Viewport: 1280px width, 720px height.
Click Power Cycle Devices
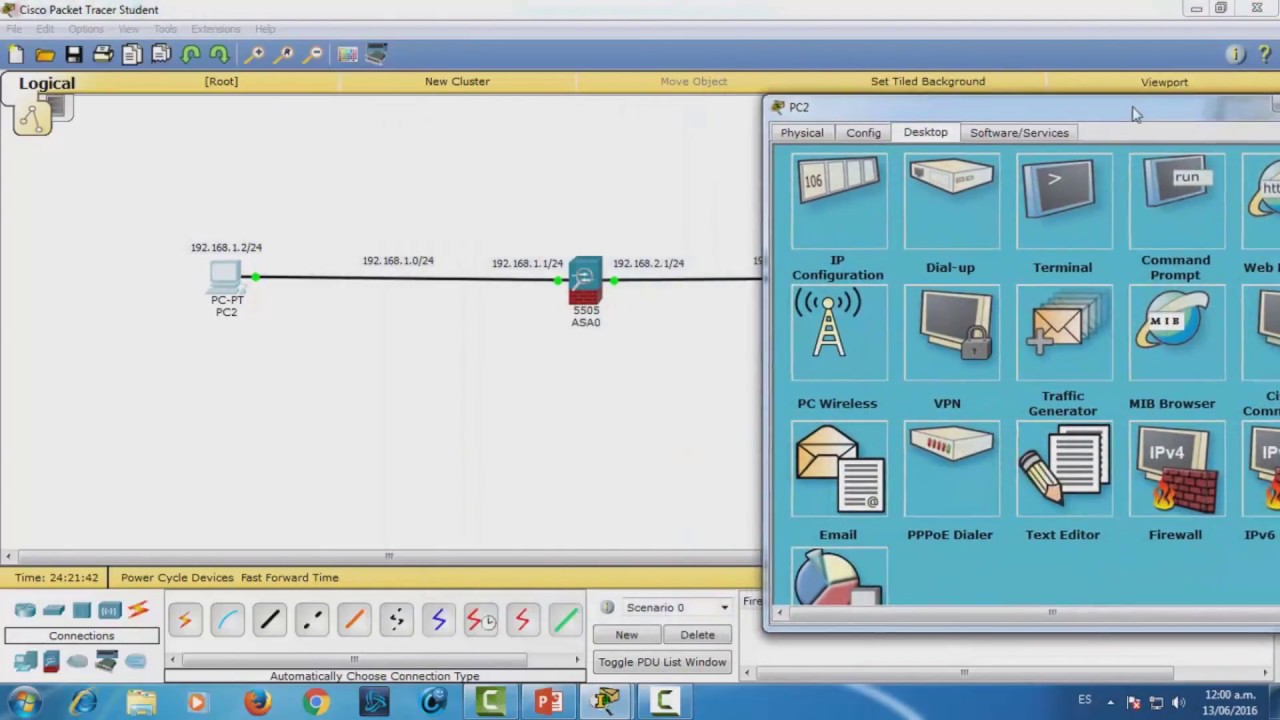(x=177, y=577)
